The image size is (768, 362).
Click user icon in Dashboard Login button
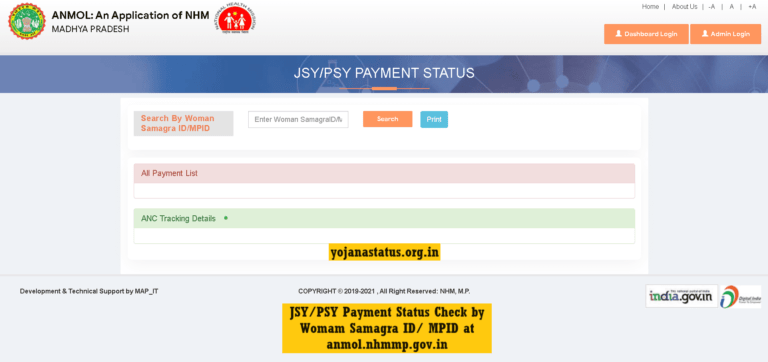tap(619, 34)
